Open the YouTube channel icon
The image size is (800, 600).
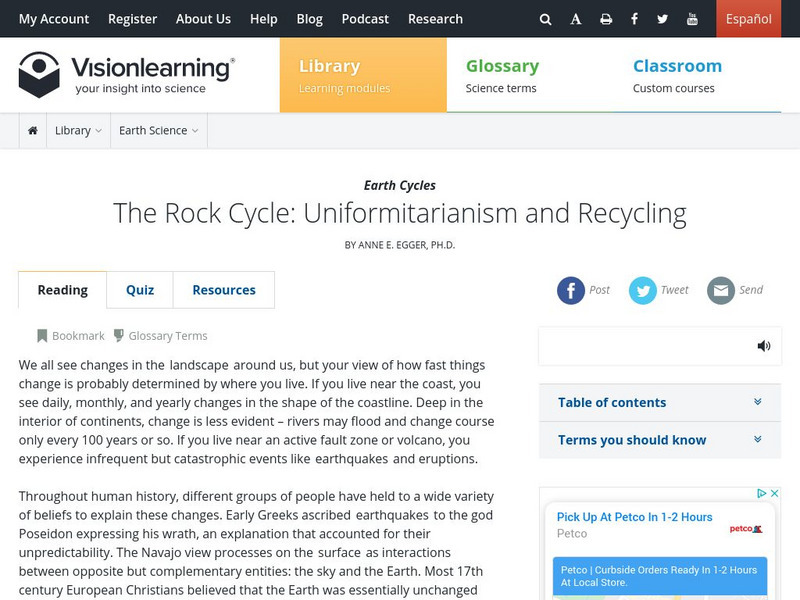(x=692, y=19)
